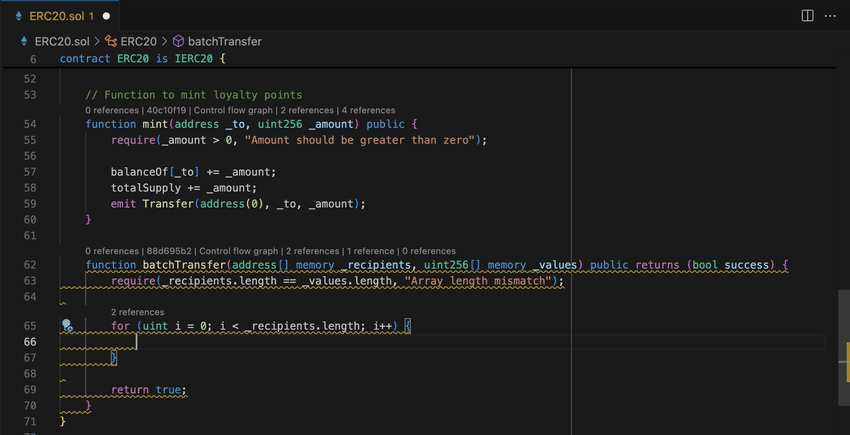Viewport: 850px width, 435px height.
Task: Click the Ethereum file icon in tab
Action: 18,16
